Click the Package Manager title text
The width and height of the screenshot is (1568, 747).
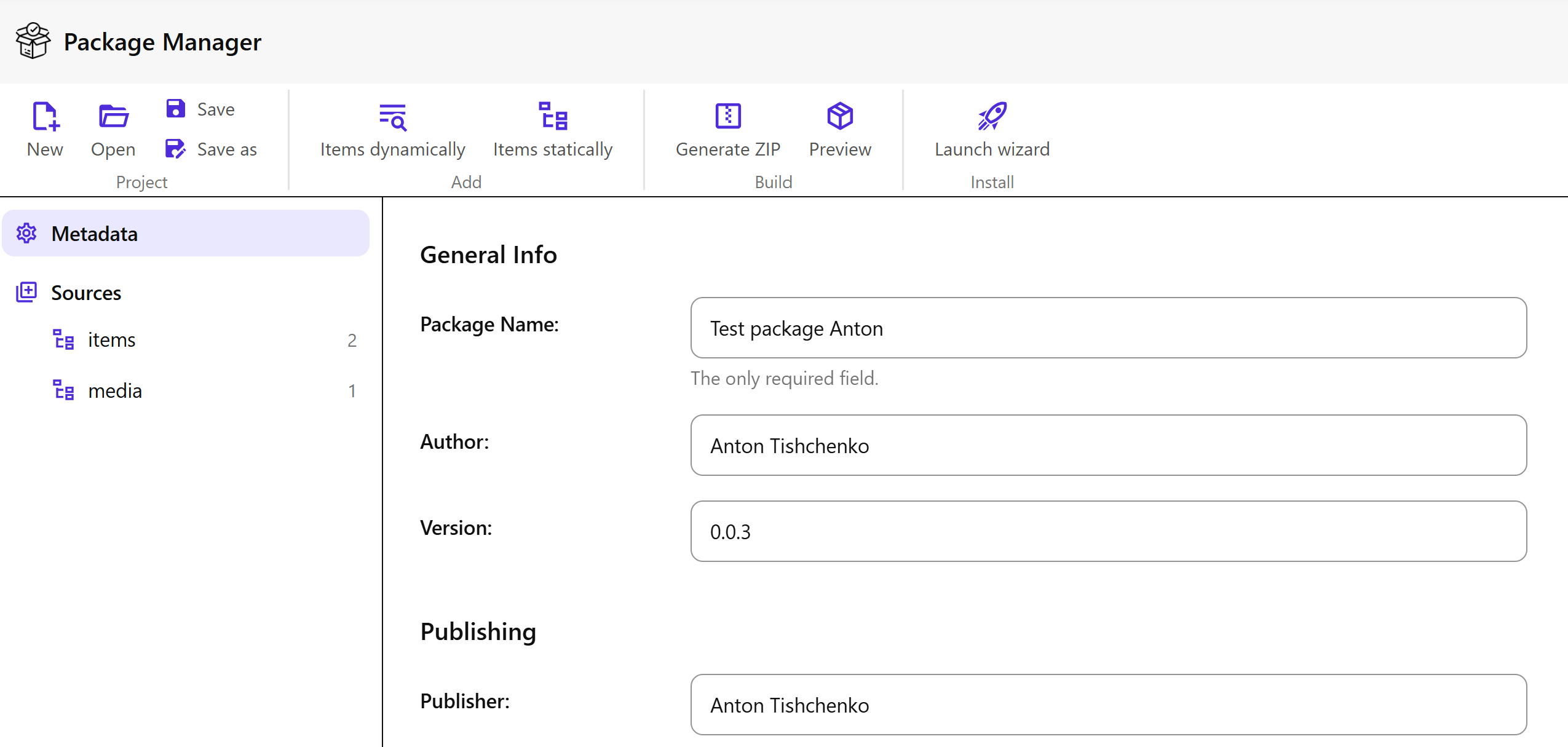pos(163,42)
